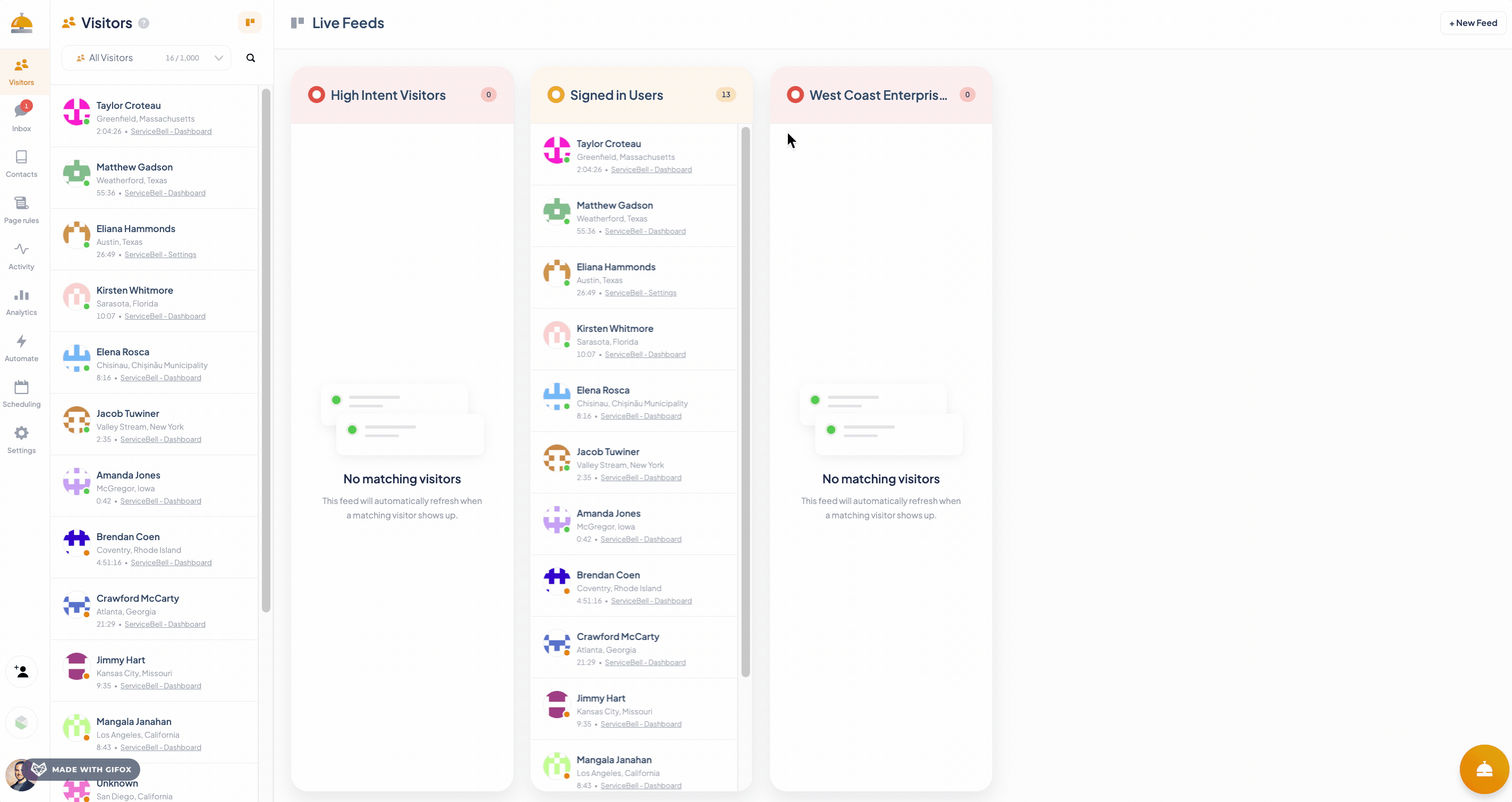This screenshot has width=1512, height=802.
Task: Open the High Intent Visitors feed title
Action: [x=388, y=95]
